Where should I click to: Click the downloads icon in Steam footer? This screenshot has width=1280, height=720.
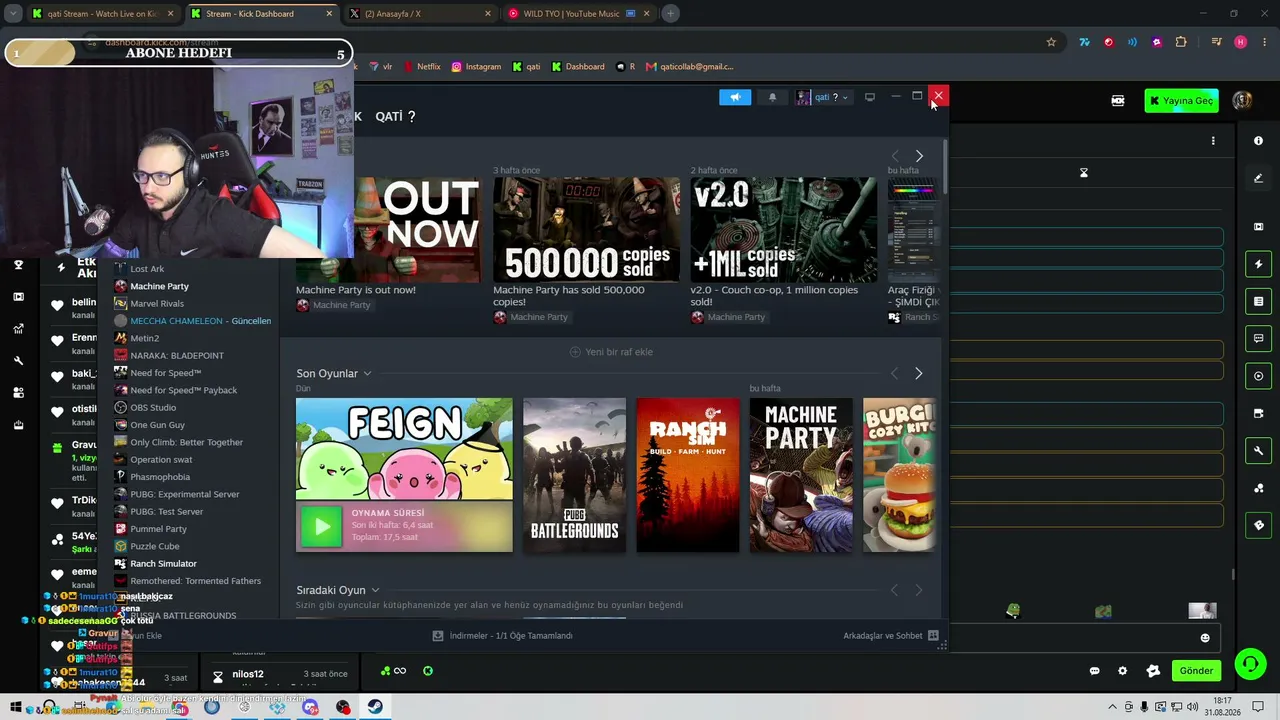tap(438, 635)
